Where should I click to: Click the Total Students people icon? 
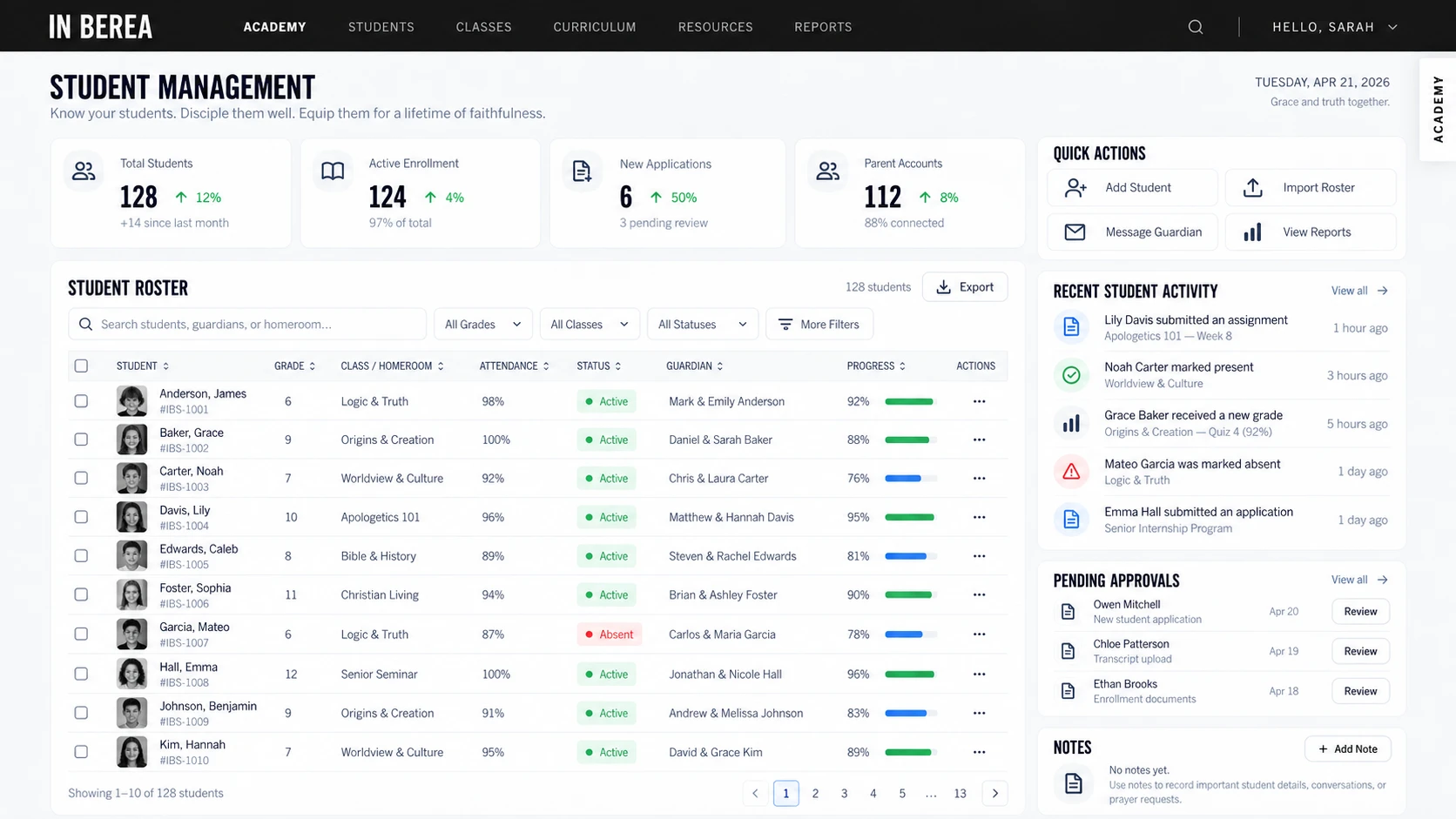click(x=84, y=171)
